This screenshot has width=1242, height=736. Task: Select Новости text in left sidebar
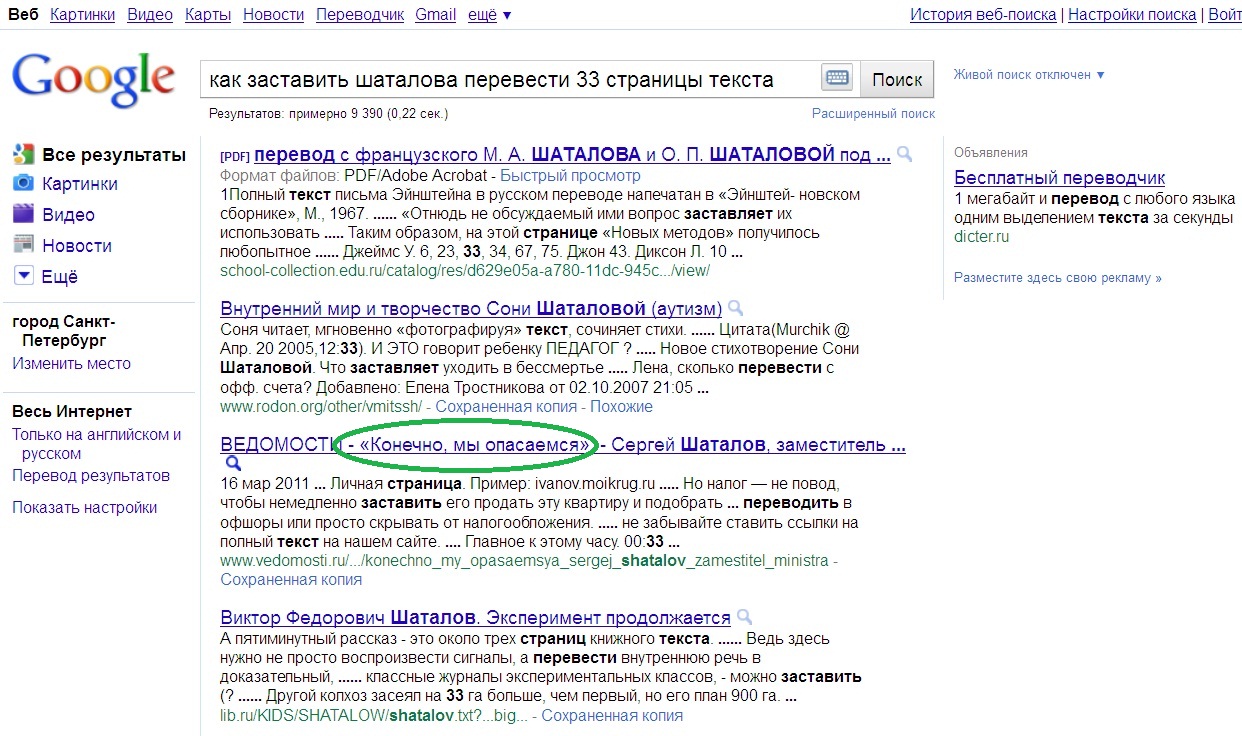77,245
